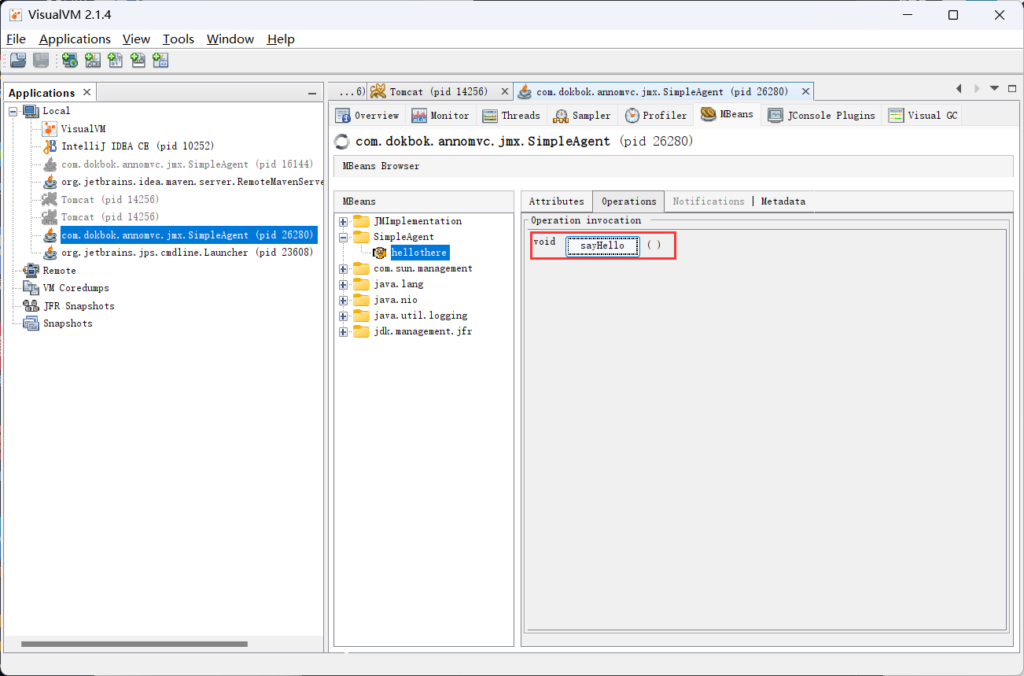Expand the JMImplementation MBeans node

pos(343,222)
